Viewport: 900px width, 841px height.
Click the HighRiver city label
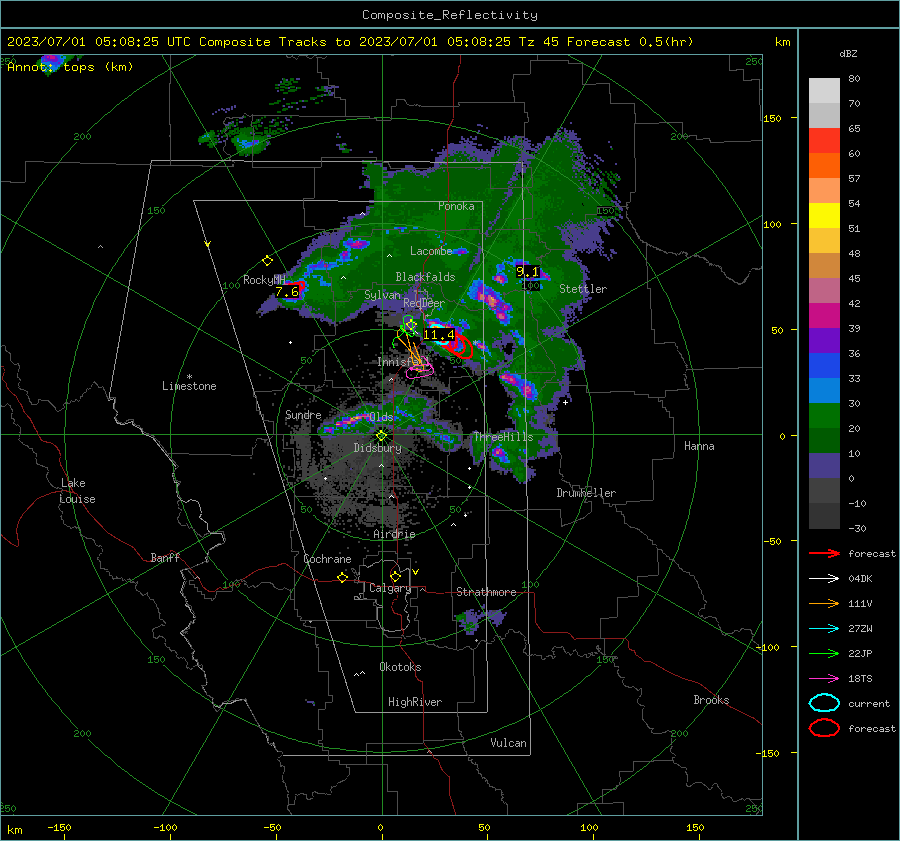415,702
